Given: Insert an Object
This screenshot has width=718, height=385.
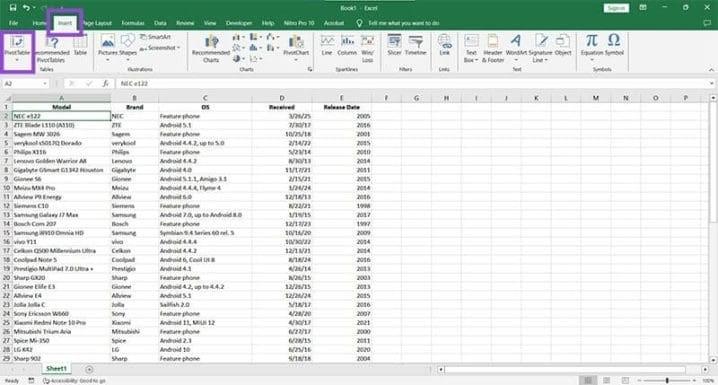Looking at the screenshot, I should 563,46.
